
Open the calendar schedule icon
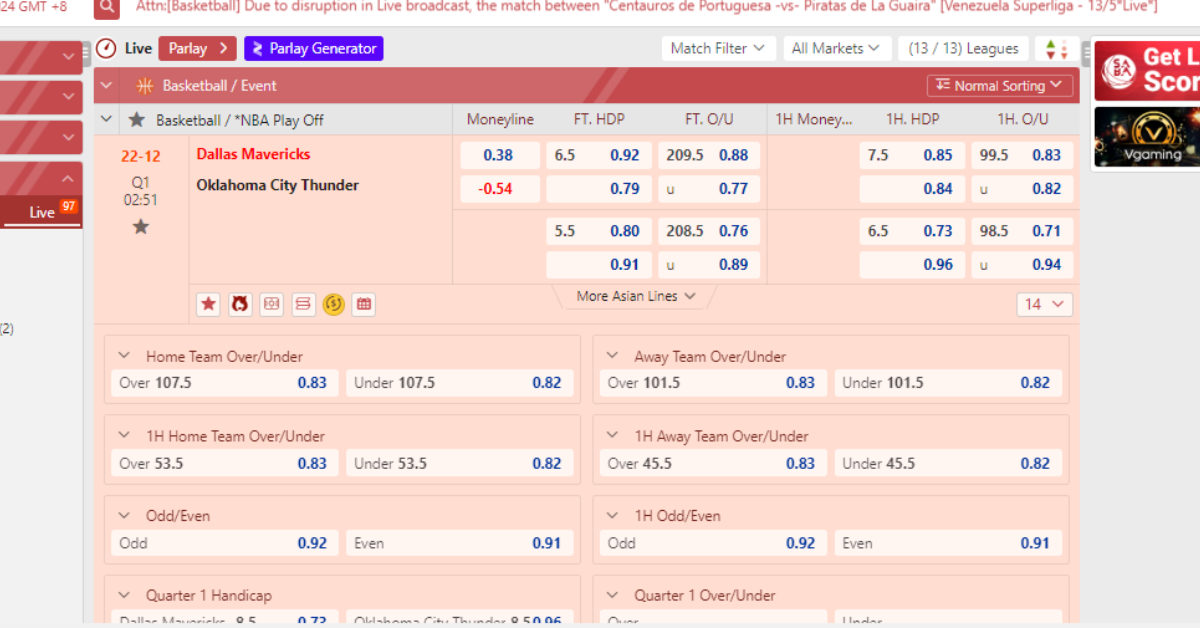point(364,304)
